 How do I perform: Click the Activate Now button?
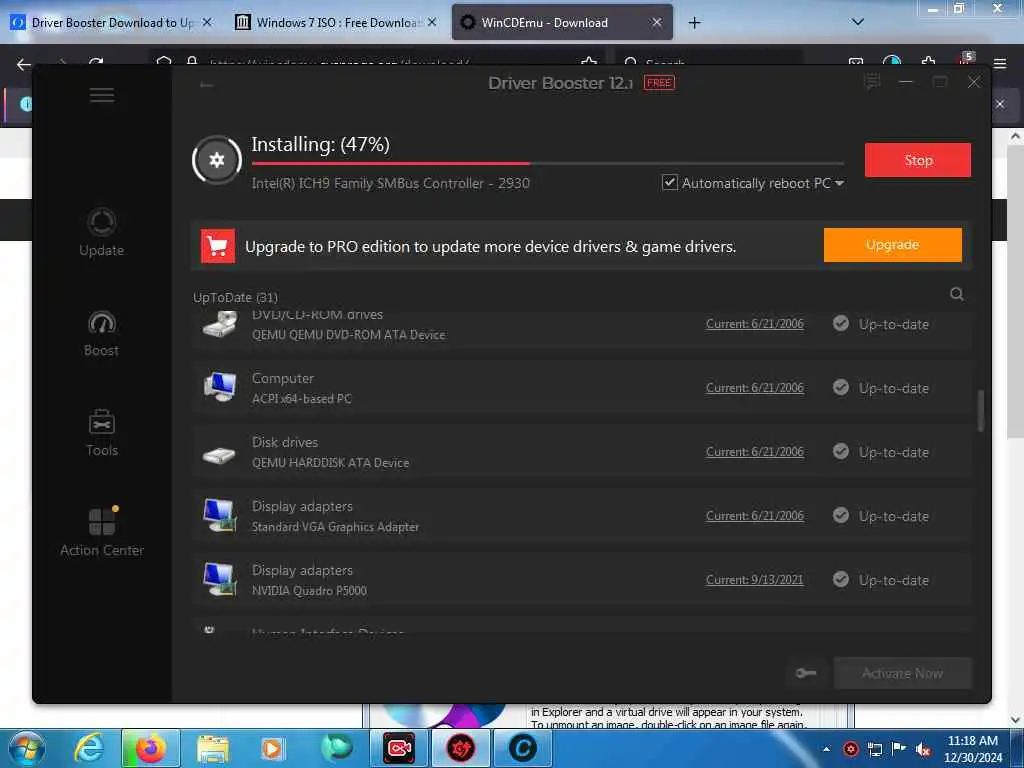[x=902, y=673]
